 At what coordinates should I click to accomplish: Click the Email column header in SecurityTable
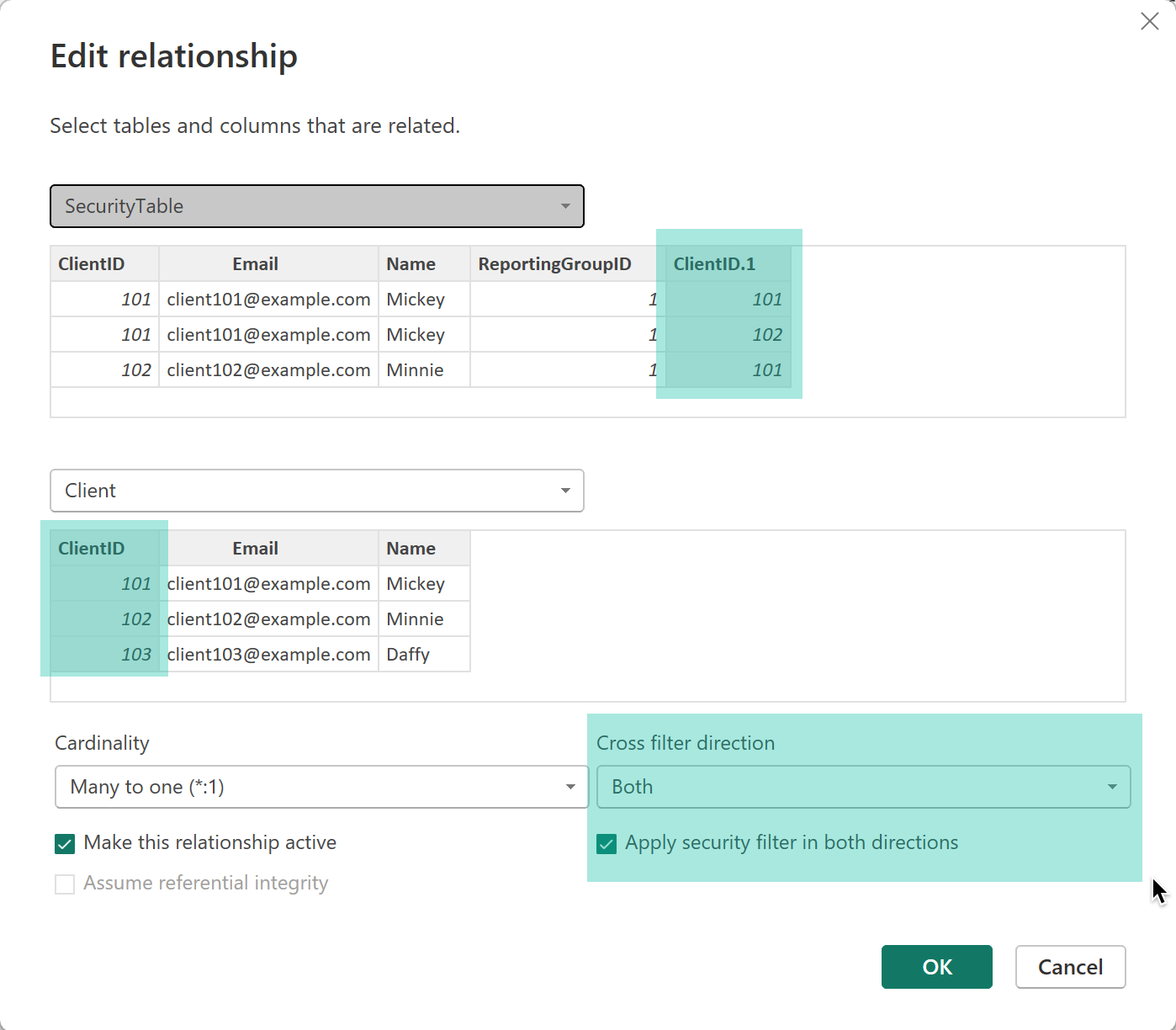pos(268,263)
